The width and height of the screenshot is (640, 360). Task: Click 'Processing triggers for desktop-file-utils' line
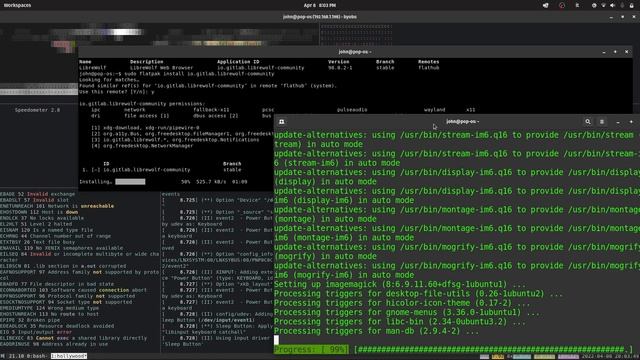click(418, 294)
